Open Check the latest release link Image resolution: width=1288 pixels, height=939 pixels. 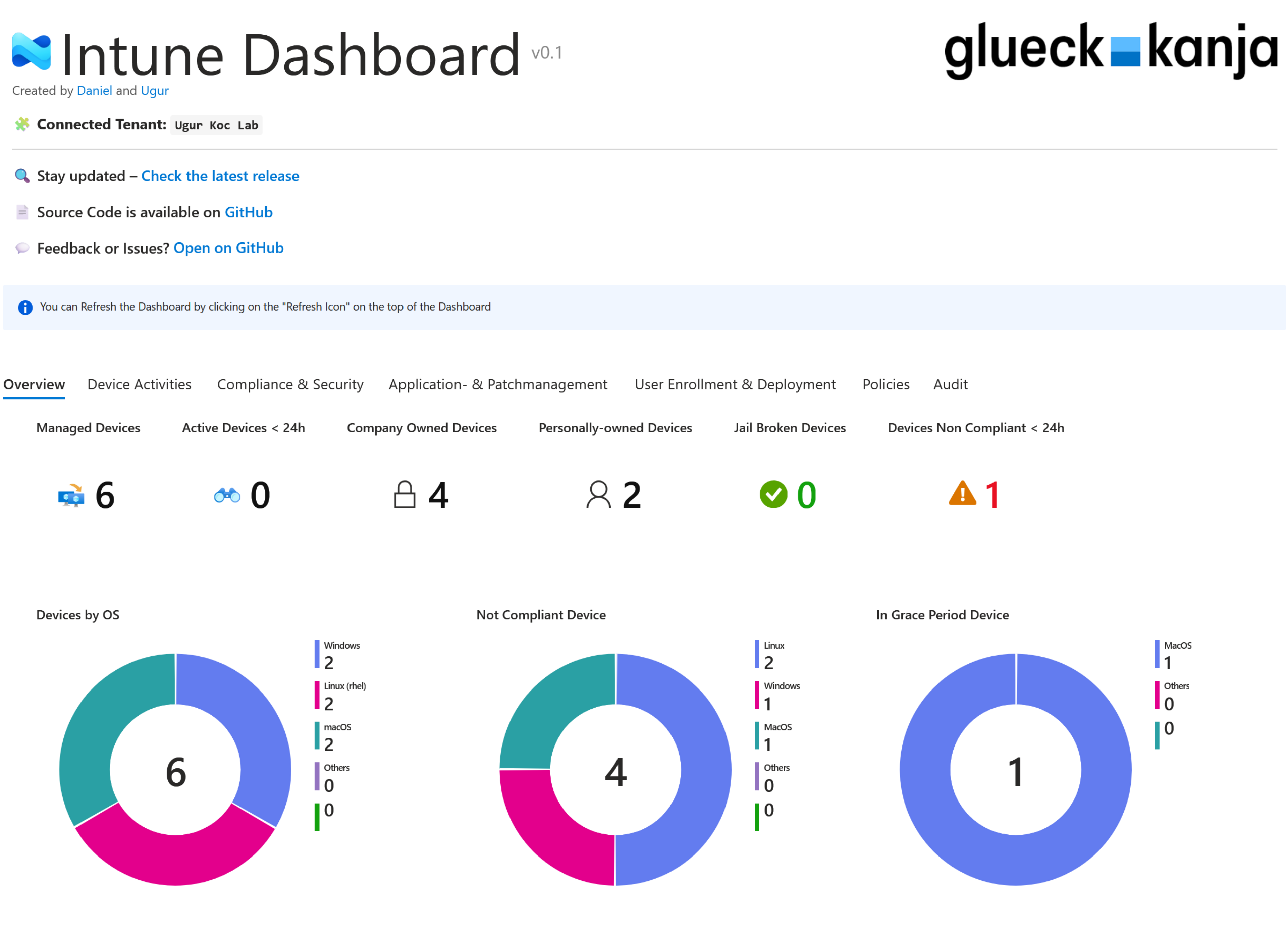[x=220, y=176]
